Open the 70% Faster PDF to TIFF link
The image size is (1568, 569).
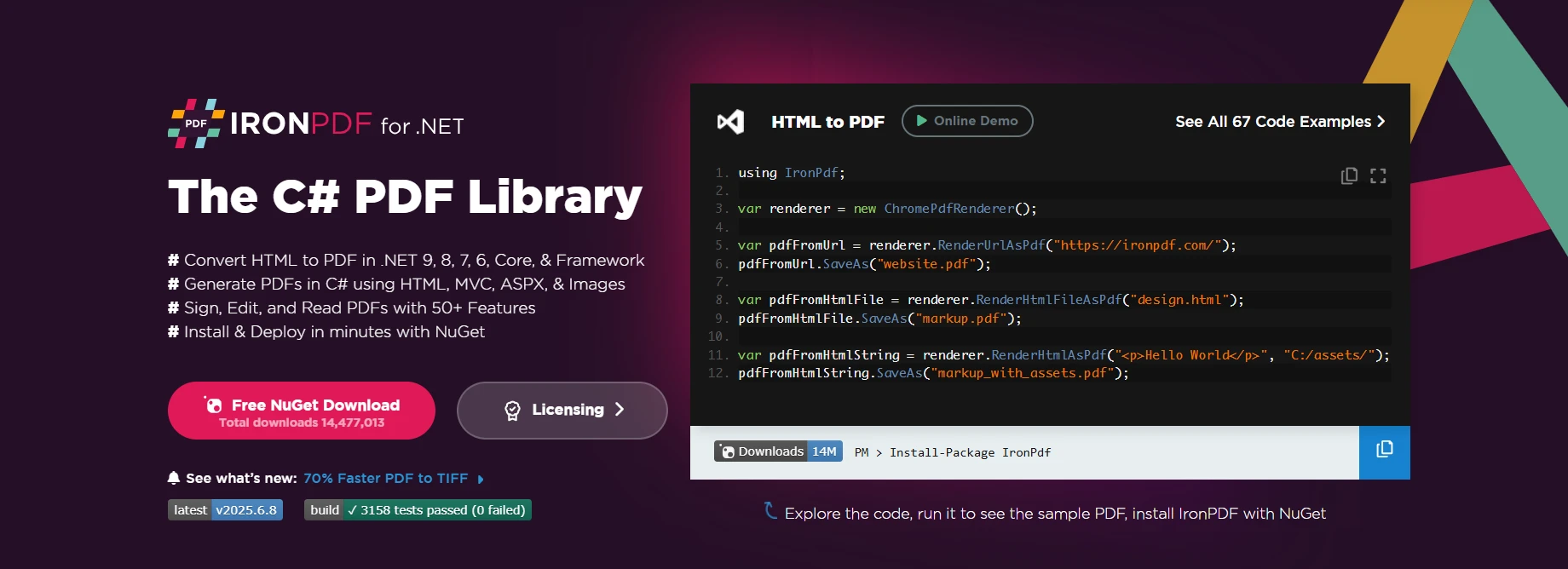[x=385, y=479]
